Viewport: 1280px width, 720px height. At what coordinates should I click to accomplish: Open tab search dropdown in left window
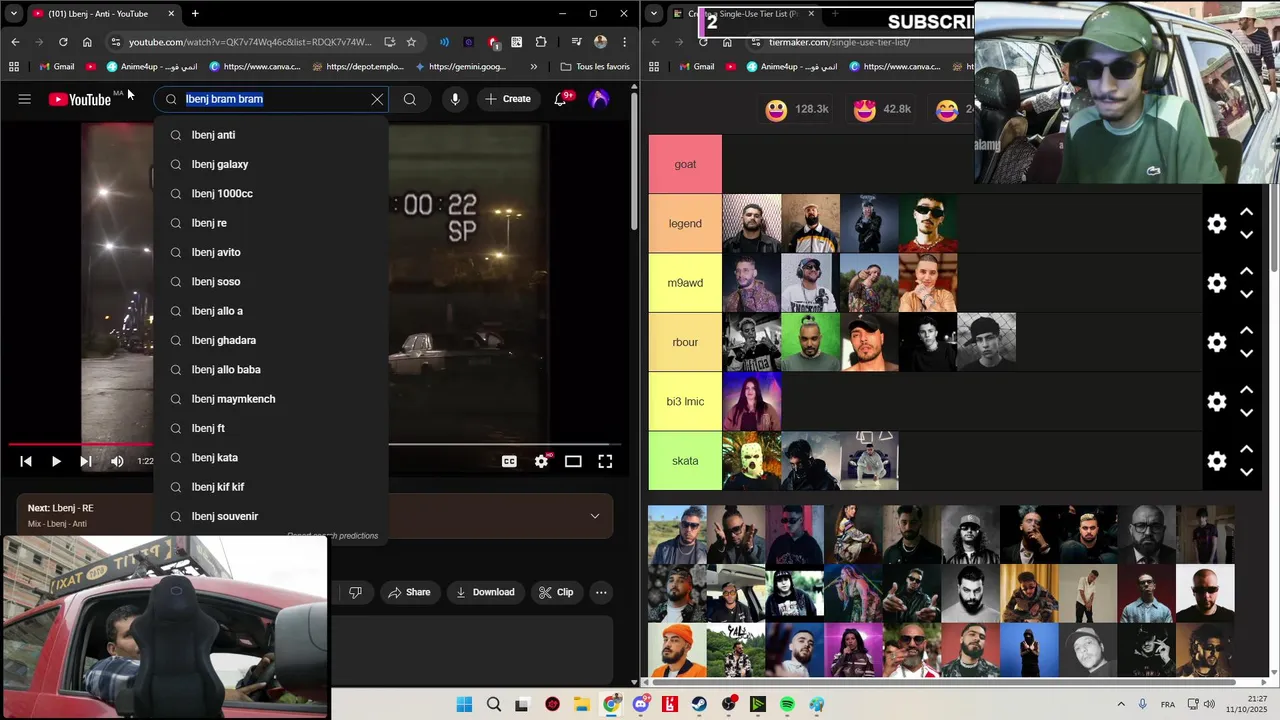(13, 14)
